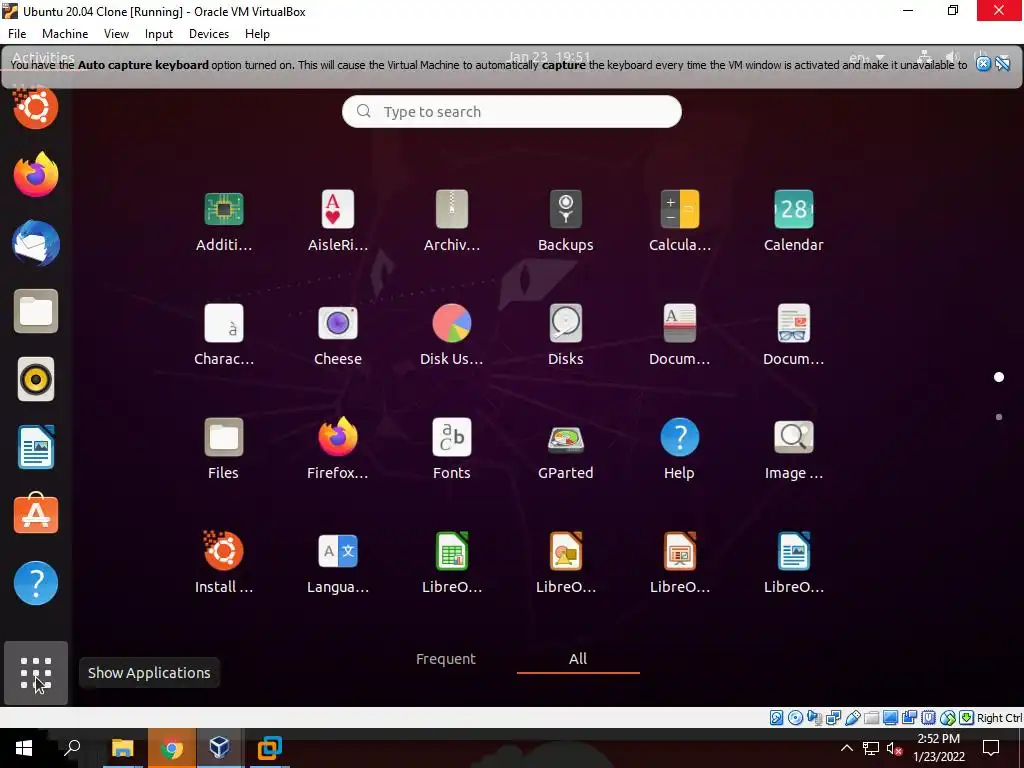This screenshot has height=768, width=1024.
Task: Open the View menu
Action: pyautogui.click(x=116, y=34)
